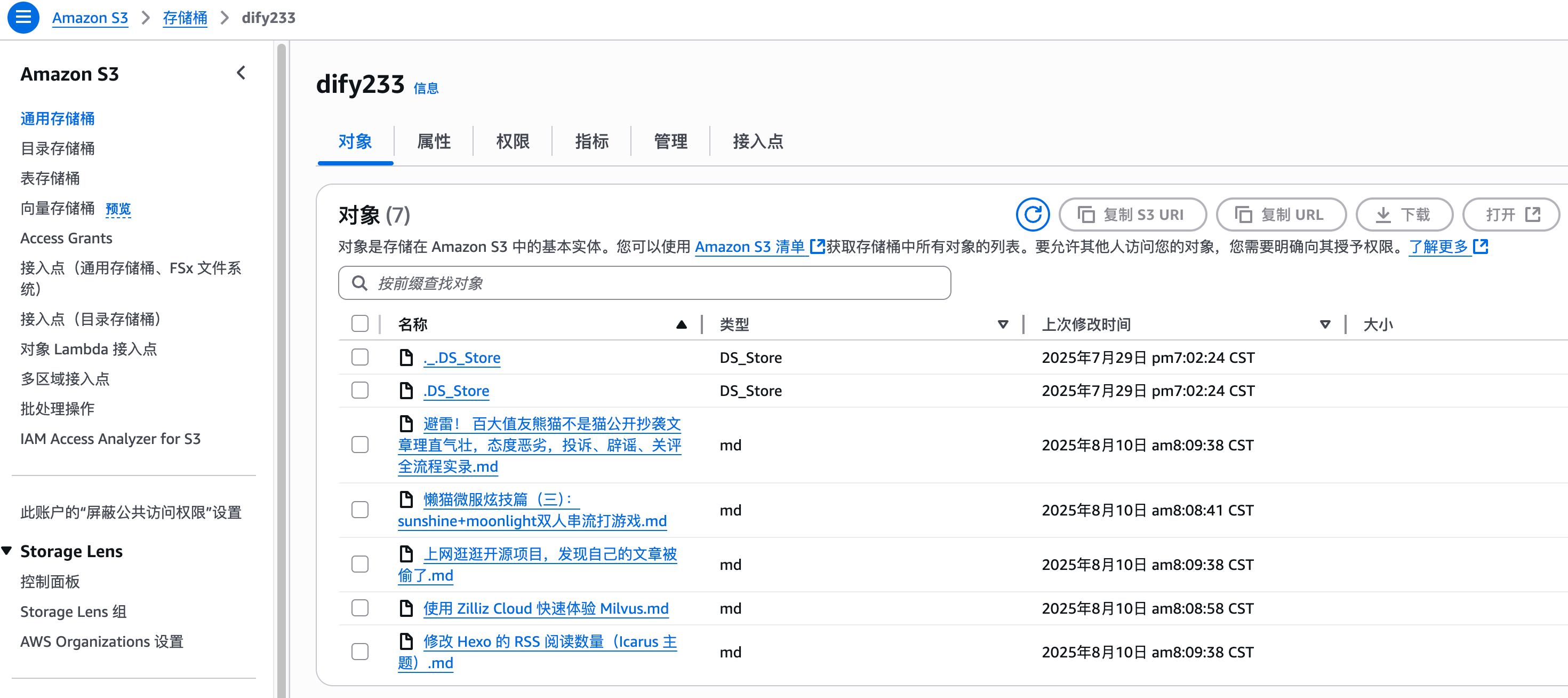Click the Download button with arrow icon

[x=1404, y=215]
